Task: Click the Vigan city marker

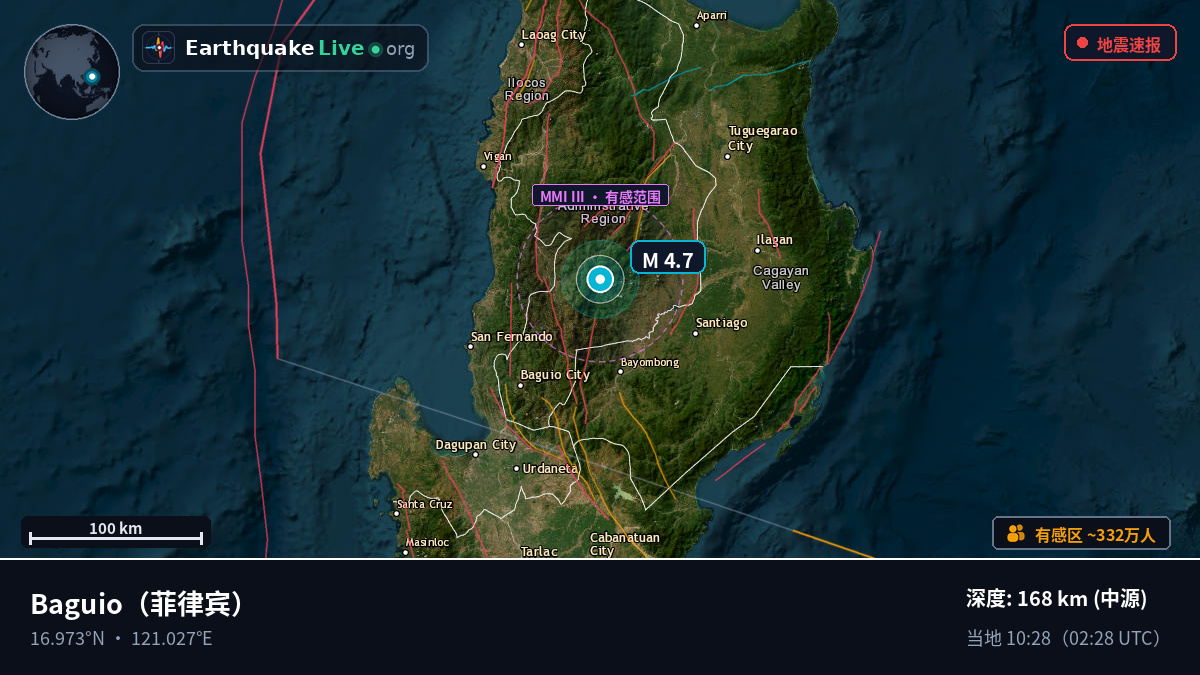Action: [x=484, y=166]
